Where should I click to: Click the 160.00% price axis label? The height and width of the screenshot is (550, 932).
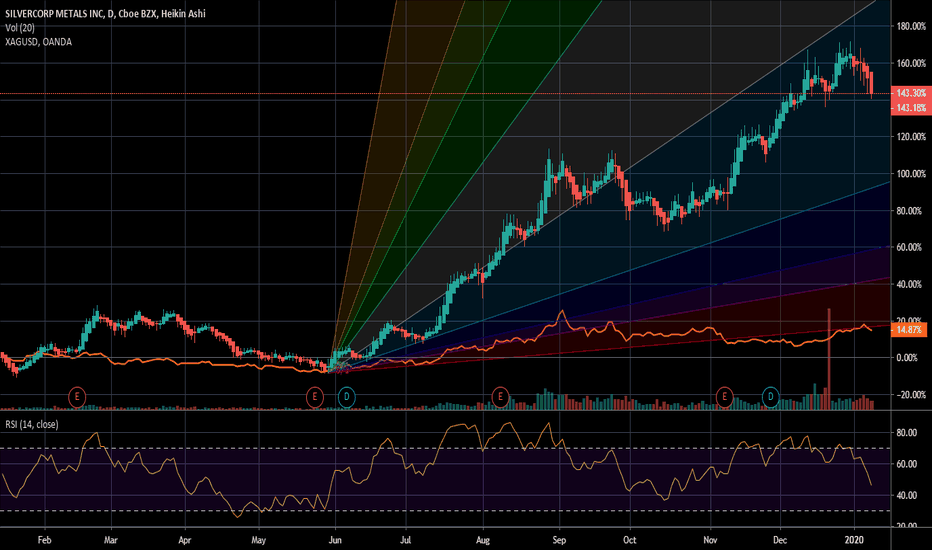pyautogui.click(x=911, y=63)
